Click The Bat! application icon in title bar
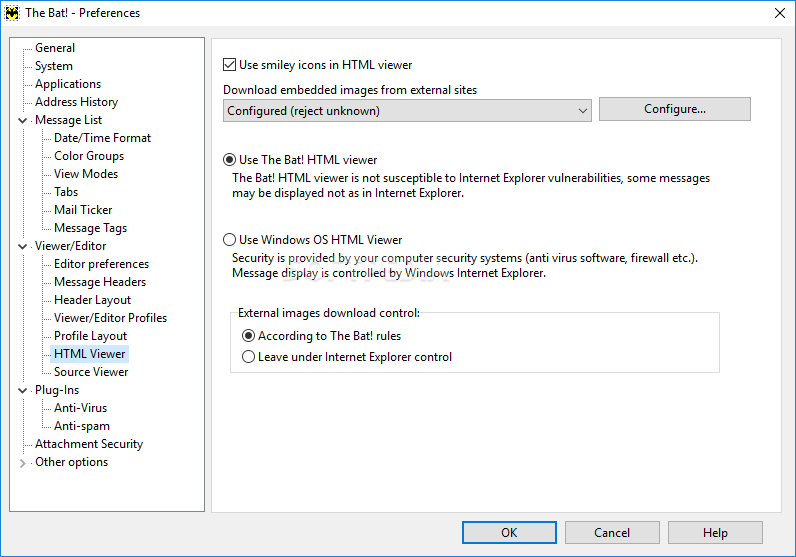 (12, 13)
